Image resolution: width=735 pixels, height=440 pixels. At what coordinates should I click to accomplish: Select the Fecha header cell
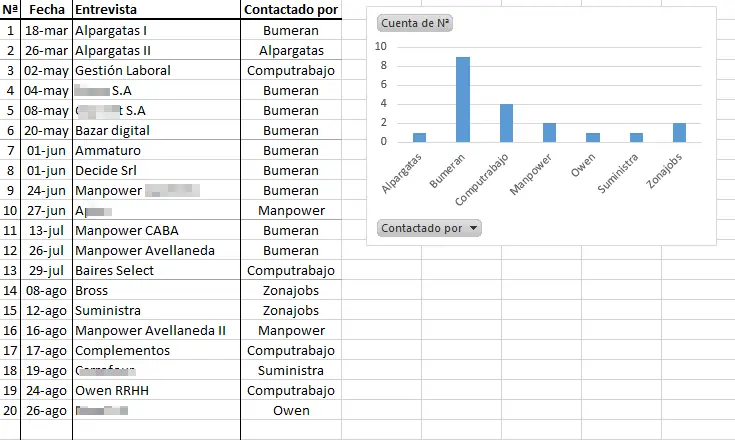pos(47,9)
